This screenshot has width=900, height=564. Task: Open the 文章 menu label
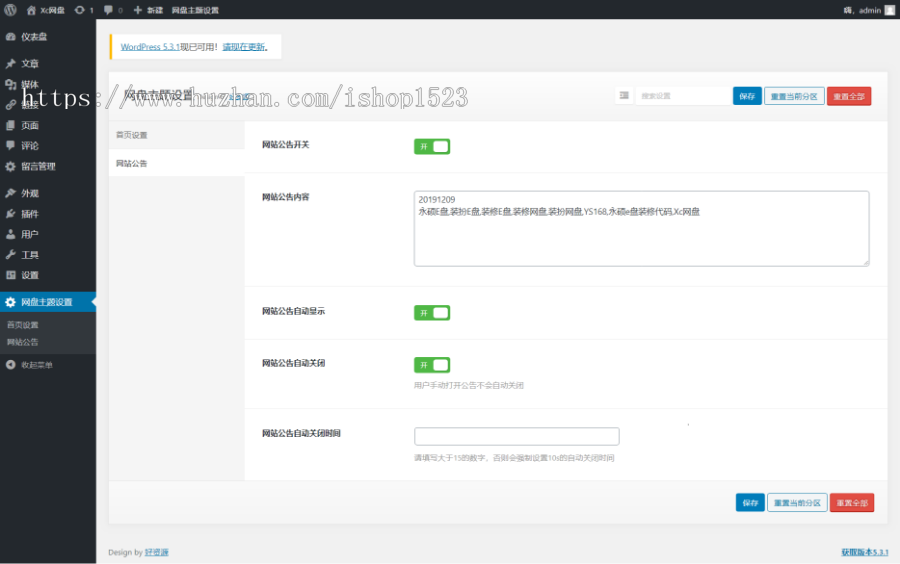click(x=30, y=63)
